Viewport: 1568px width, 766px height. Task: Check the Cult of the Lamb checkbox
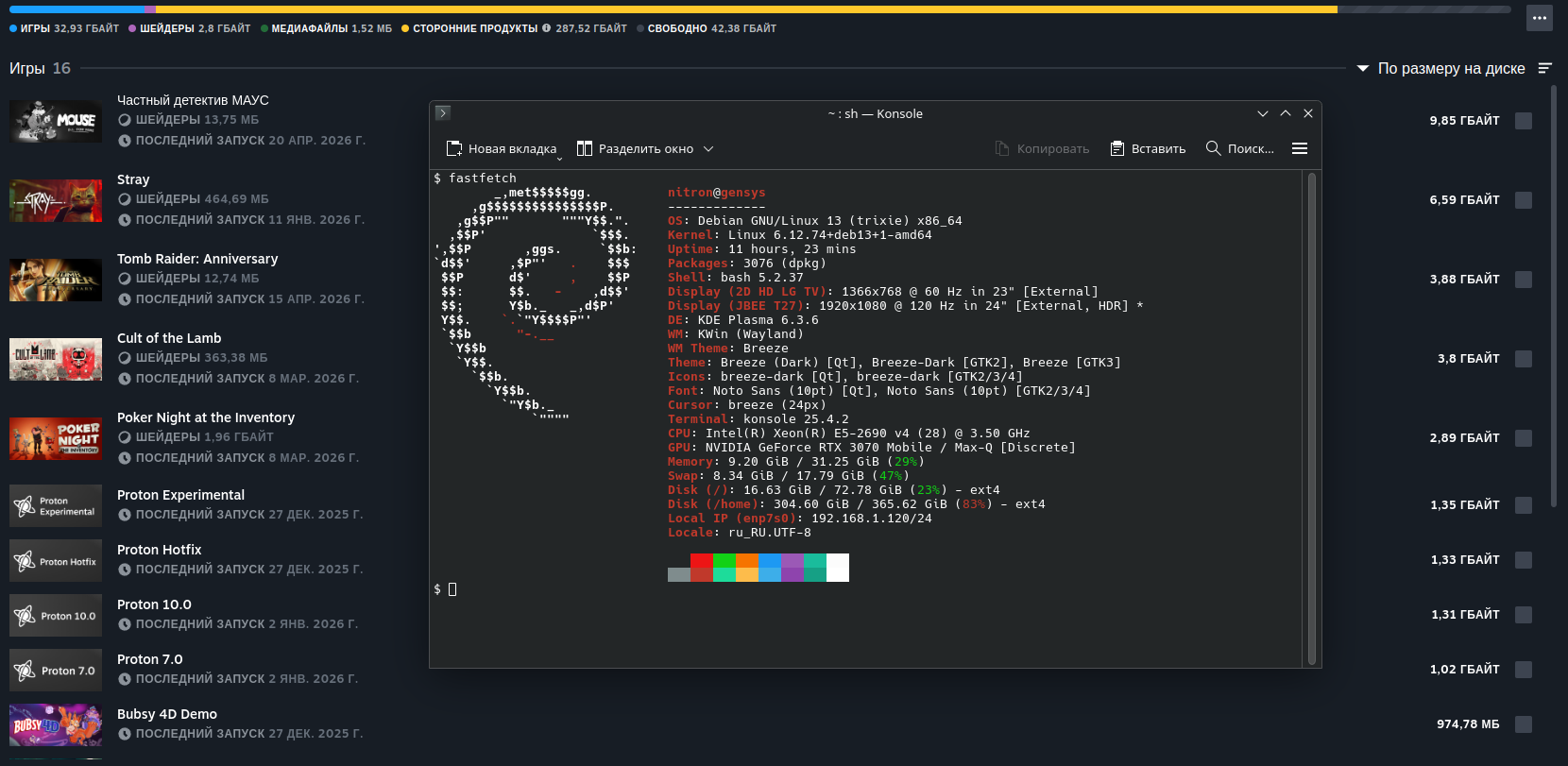point(1524,359)
